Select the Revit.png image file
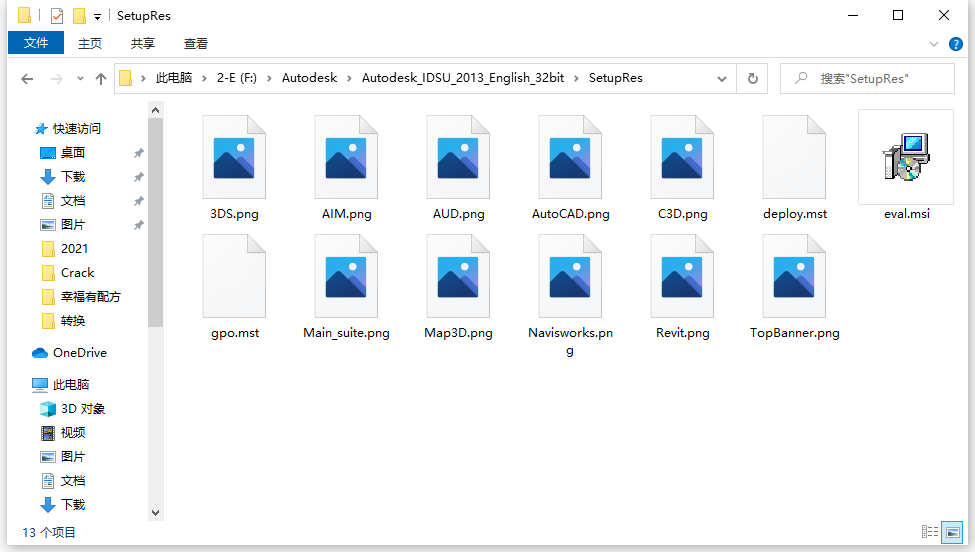The height and width of the screenshot is (552, 975). click(x=682, y=276)
